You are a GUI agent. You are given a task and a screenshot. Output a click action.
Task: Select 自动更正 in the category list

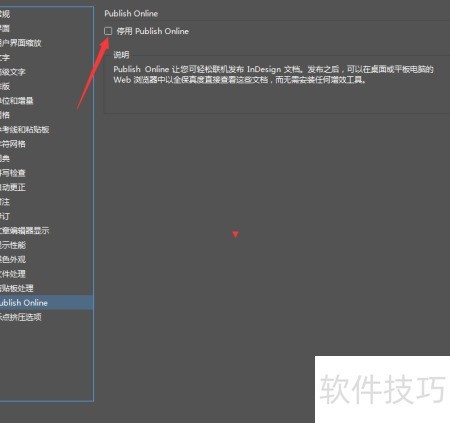pos(13,187)
